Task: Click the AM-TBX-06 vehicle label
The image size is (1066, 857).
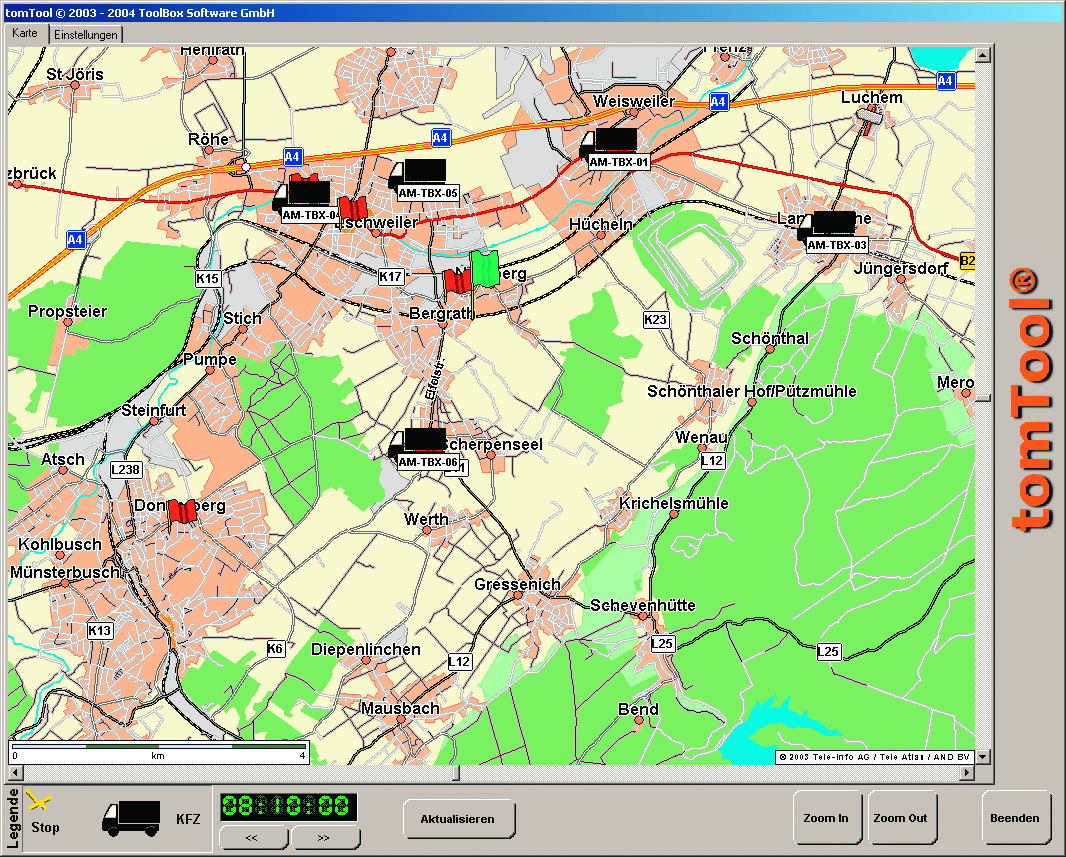Action: (428, 462)
